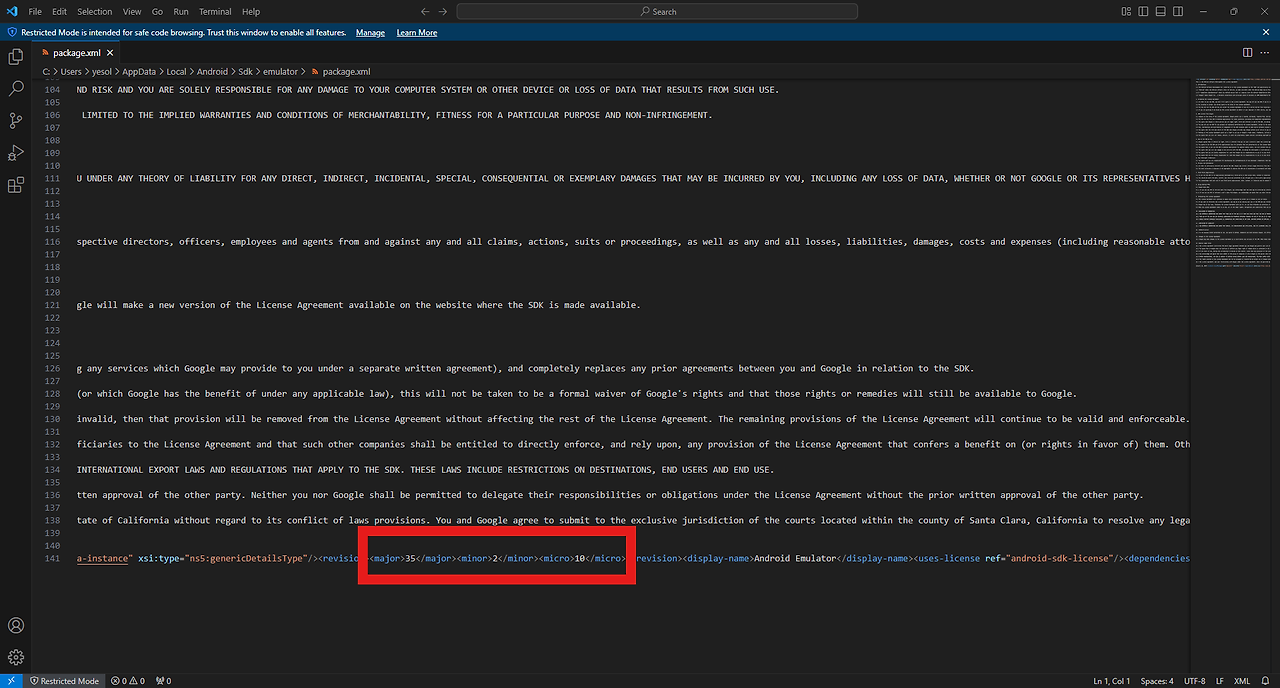Click line number 104 in gutter

(x=53, y=89)
